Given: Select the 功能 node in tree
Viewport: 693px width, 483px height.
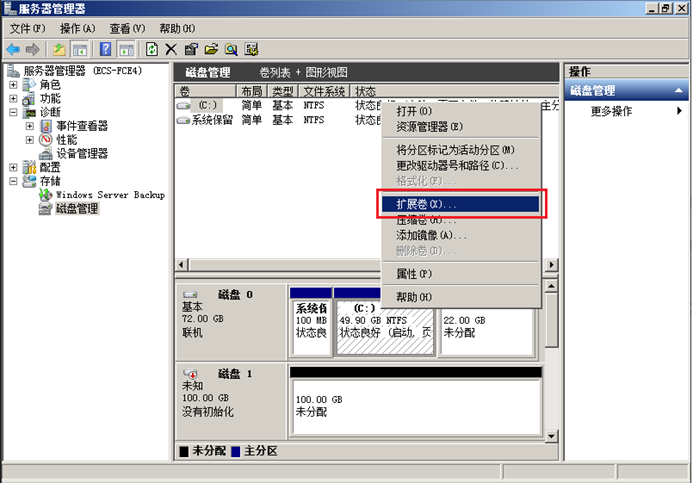Looking at the screenshot, I should 50,98.
